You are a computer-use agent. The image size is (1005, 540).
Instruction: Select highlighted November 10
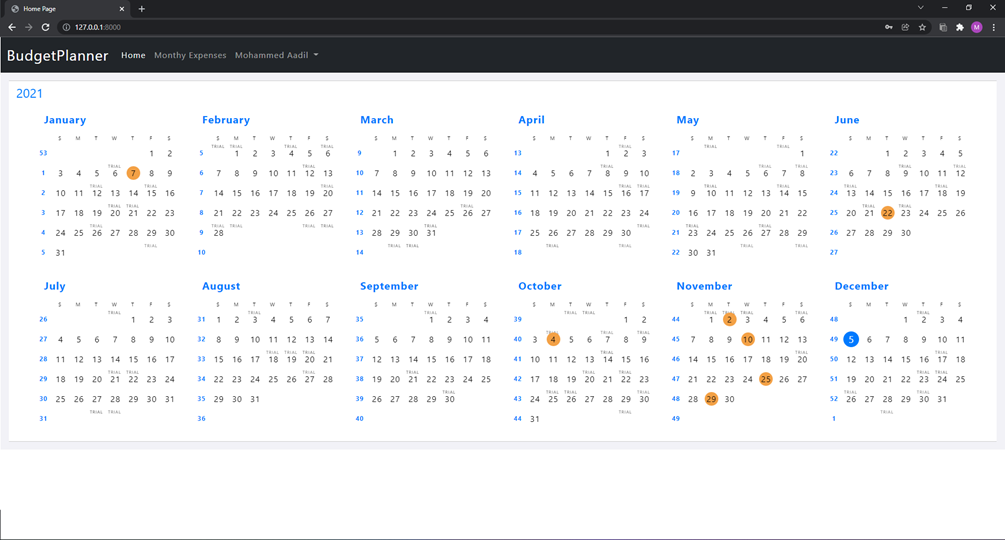[747, 340]
